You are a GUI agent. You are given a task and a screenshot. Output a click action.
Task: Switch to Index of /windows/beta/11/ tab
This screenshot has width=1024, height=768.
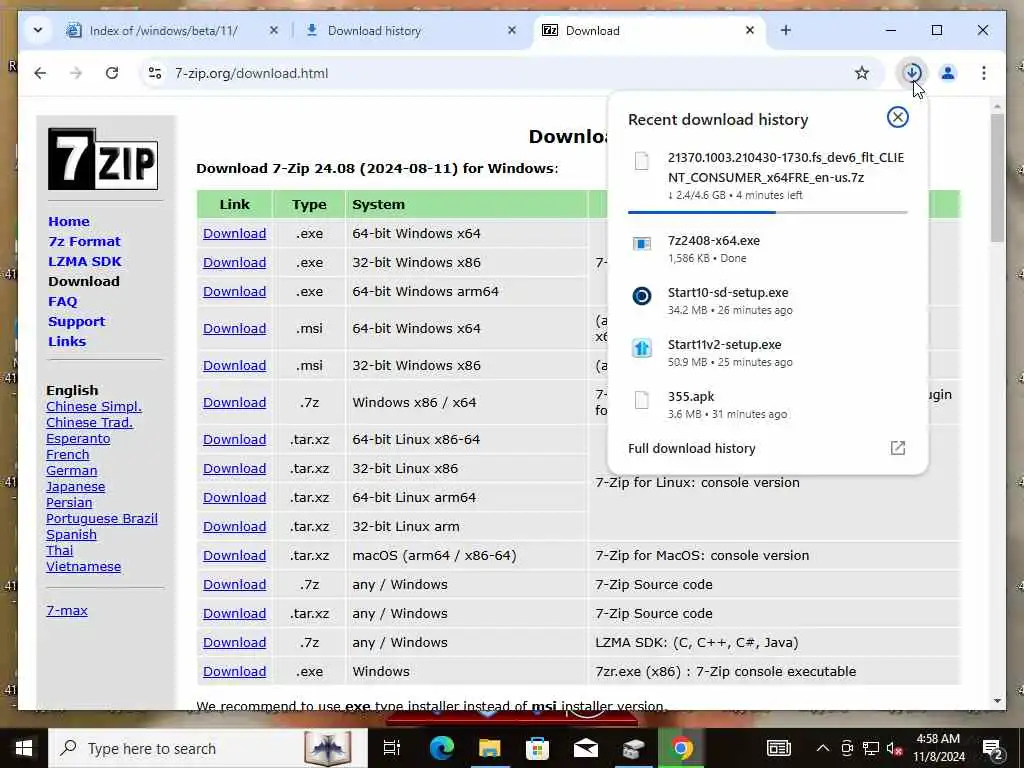point(172,31)
